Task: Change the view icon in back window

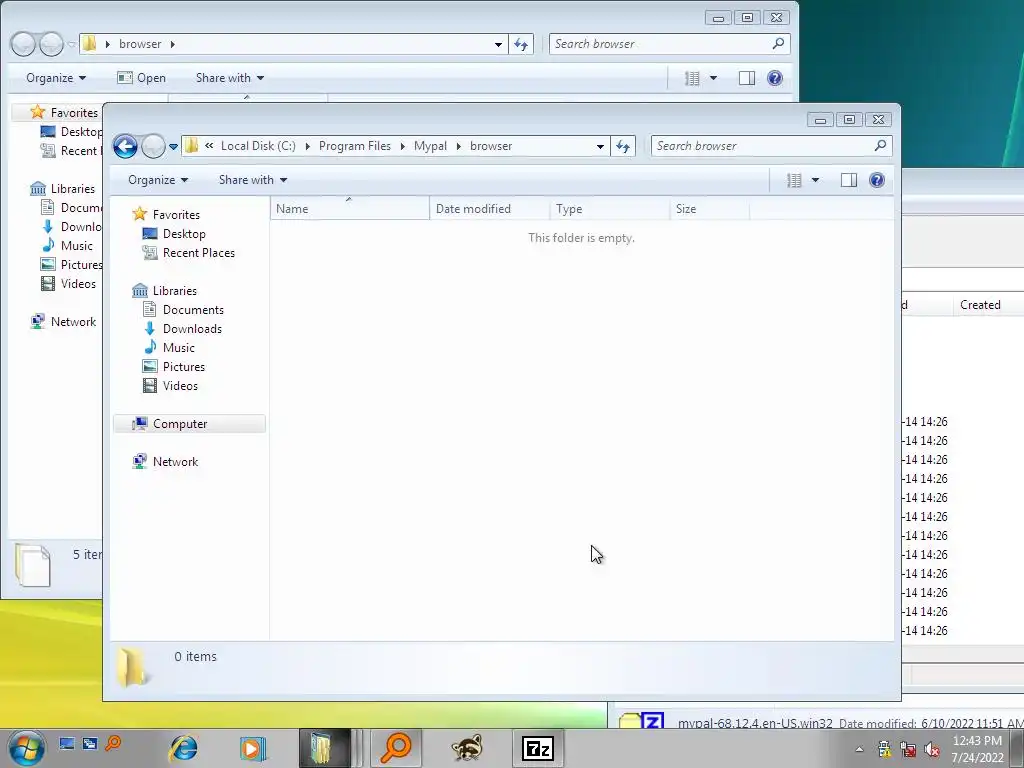Action: [x=692, y=78]
